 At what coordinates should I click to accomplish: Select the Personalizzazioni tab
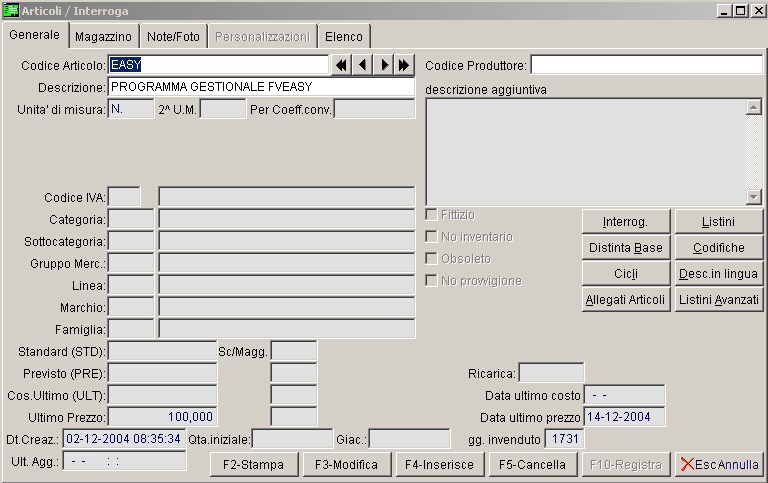point(263,37)
